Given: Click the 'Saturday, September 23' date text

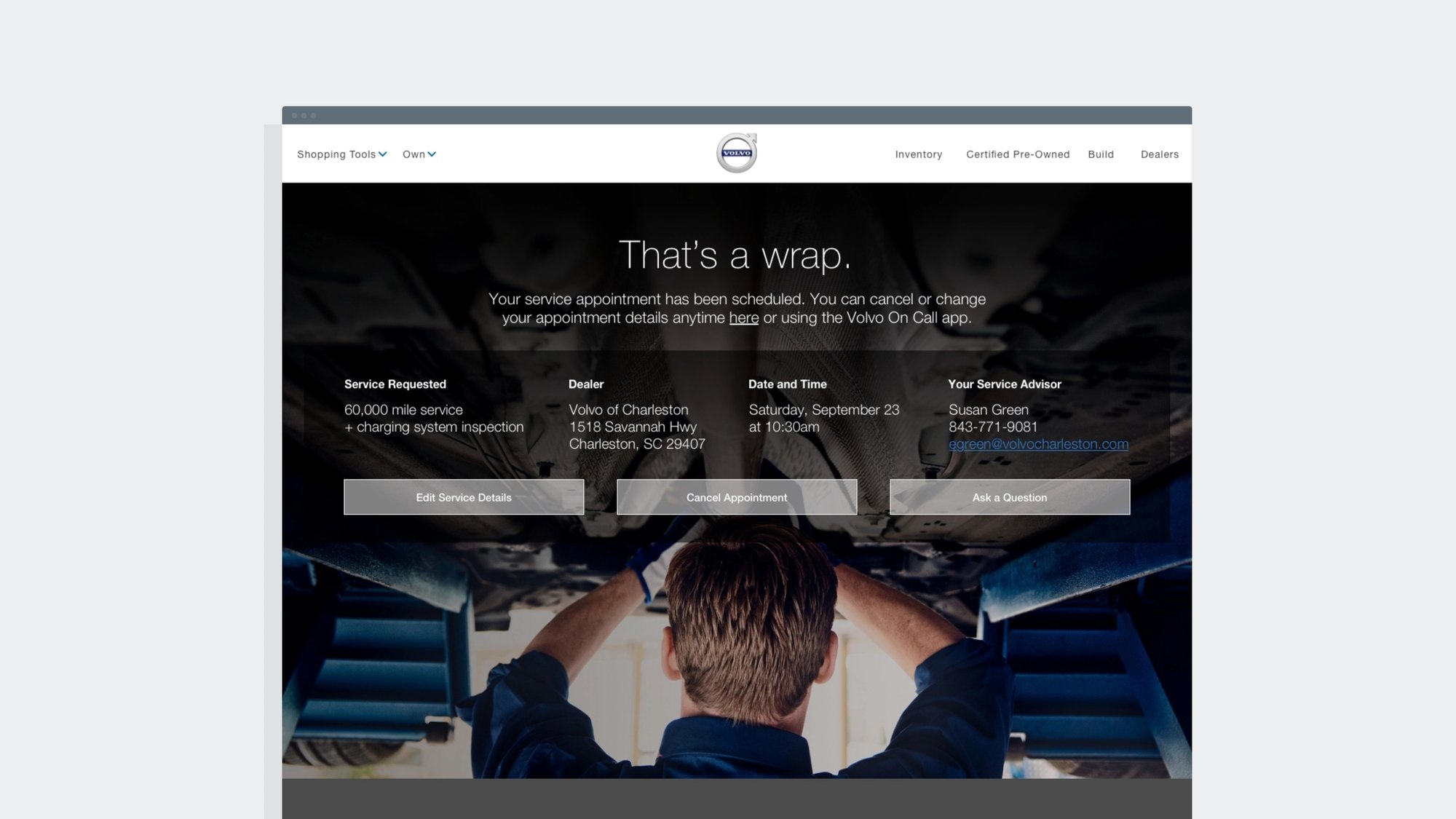Looking at the screenshot, I should pos(824,410).
